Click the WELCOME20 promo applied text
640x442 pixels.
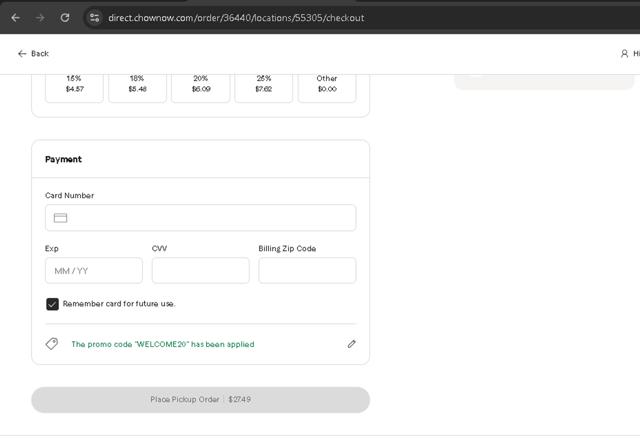pyautogui.click(x=163, y=344)
